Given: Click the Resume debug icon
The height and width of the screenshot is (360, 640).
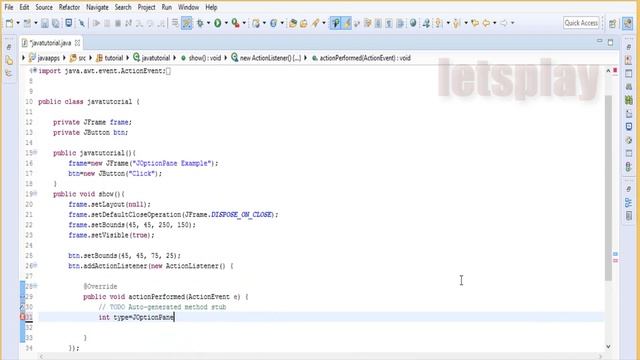Looking at the screenshot, I should pos(96,23).
